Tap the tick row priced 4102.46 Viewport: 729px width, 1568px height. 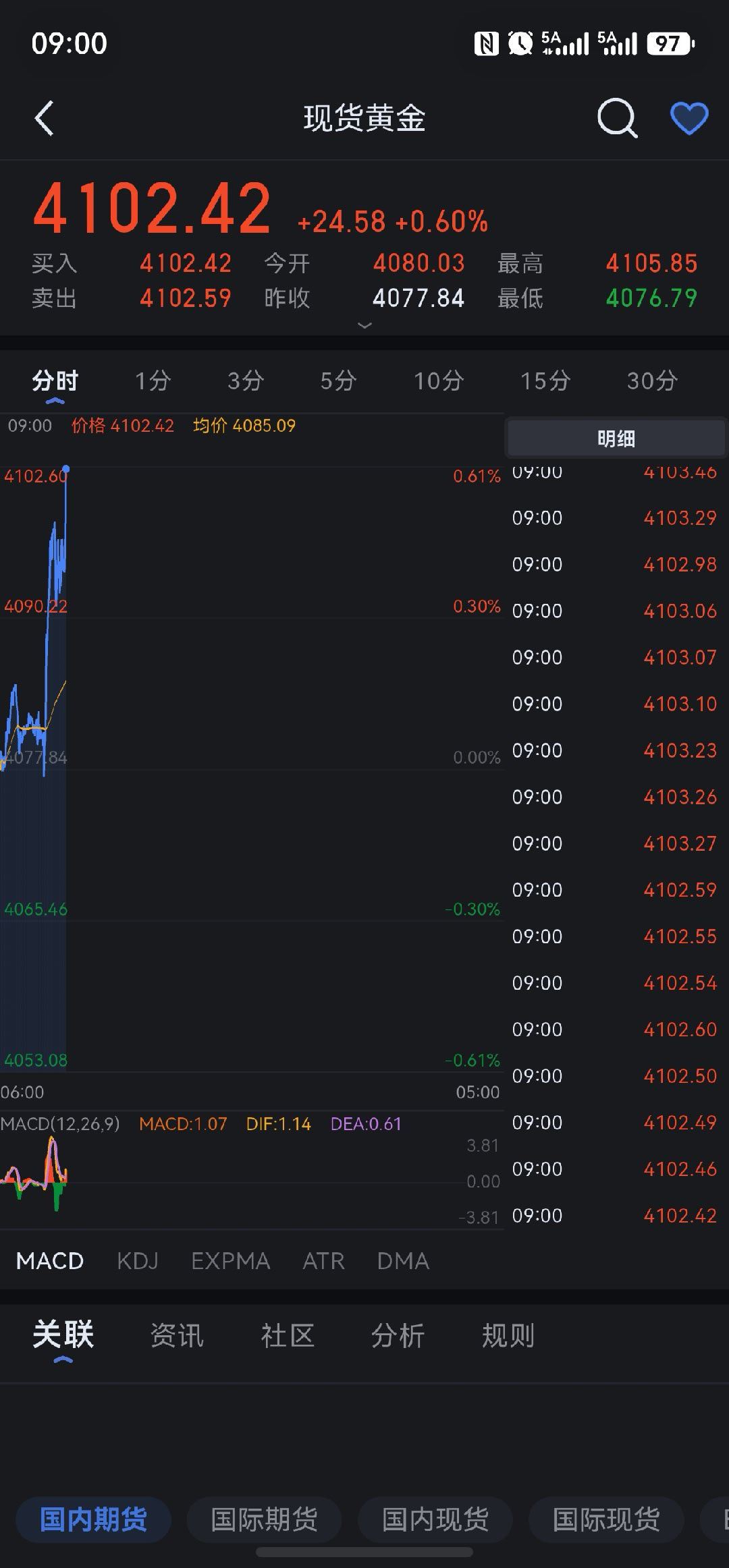point(614,1169)
